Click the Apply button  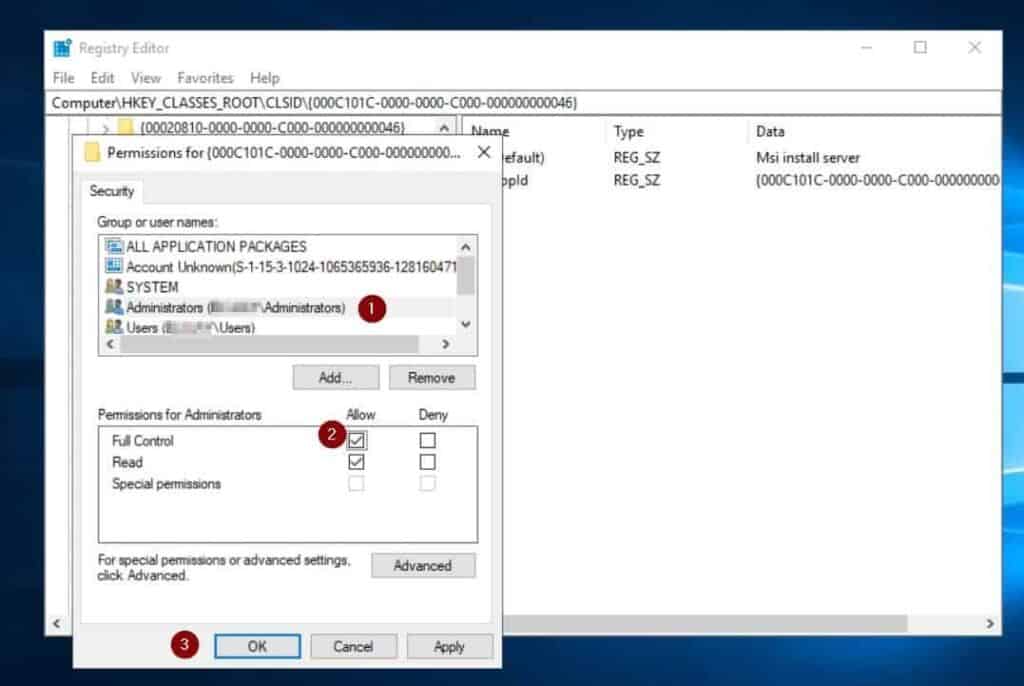[449, 646]
